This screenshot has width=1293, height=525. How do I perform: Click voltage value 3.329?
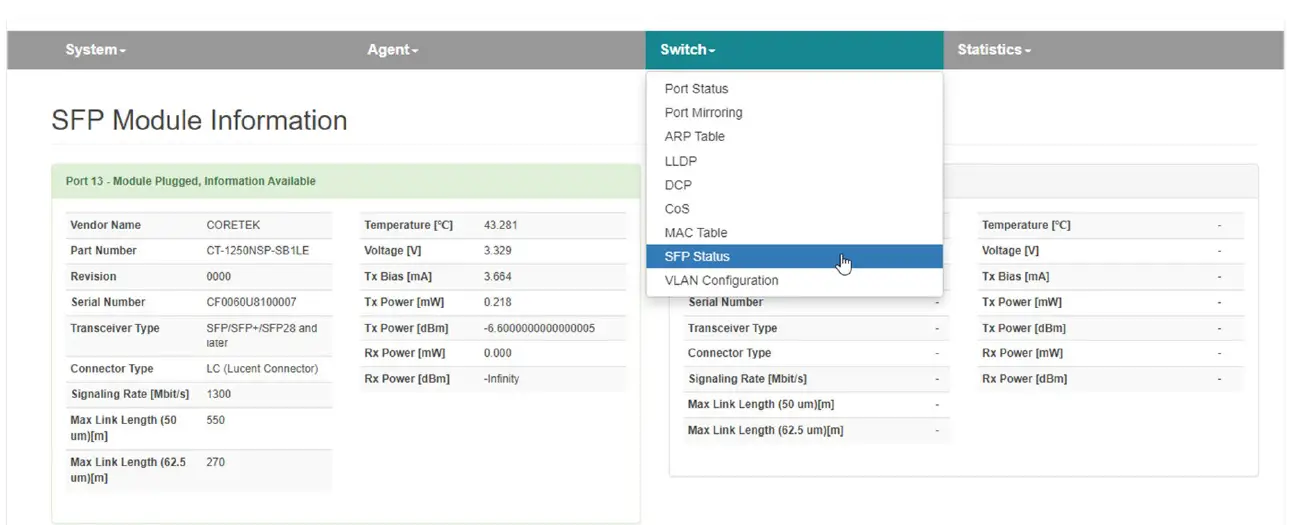[497, 251]
